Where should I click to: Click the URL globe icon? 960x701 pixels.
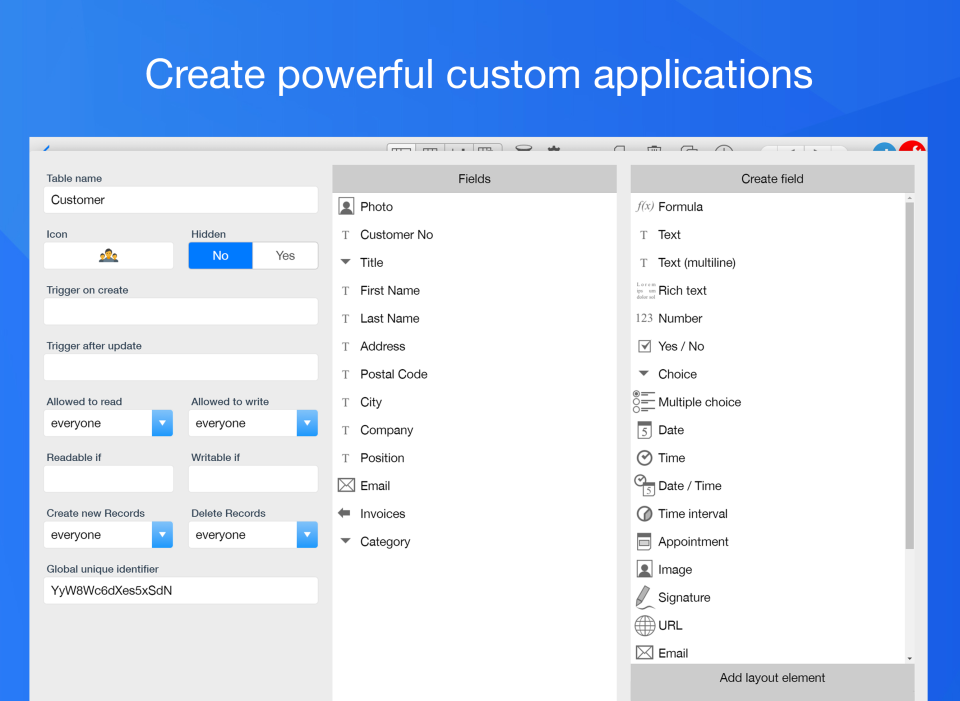click(x=645, y=625)
